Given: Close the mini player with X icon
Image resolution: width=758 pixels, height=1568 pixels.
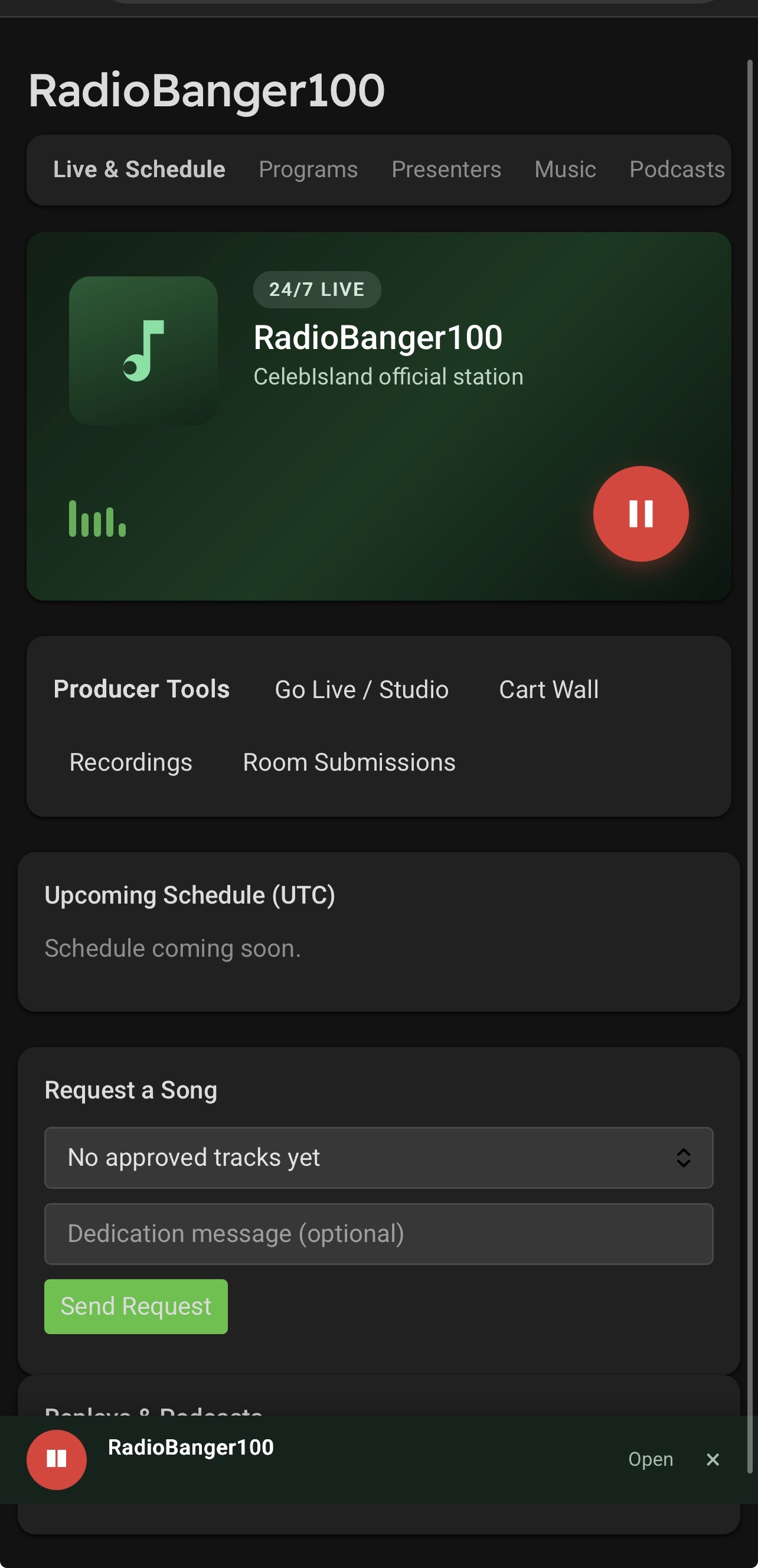Looking at the screenshot, I should (713, 1459).
